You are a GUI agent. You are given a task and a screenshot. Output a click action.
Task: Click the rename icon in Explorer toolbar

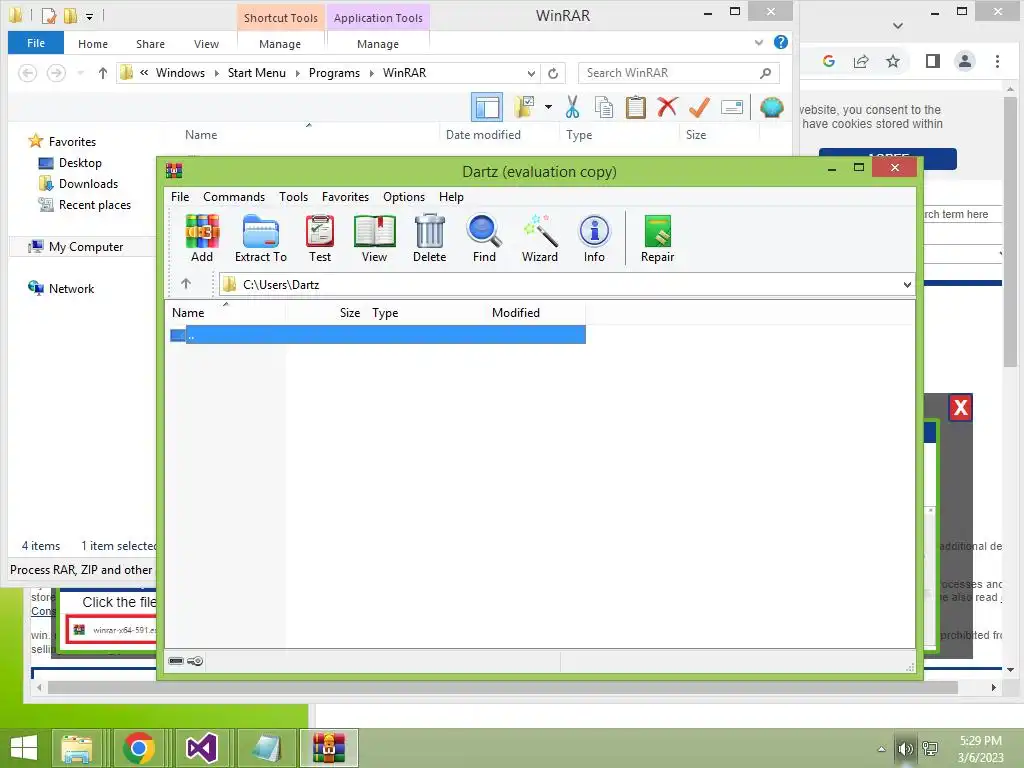click(731, 107)
